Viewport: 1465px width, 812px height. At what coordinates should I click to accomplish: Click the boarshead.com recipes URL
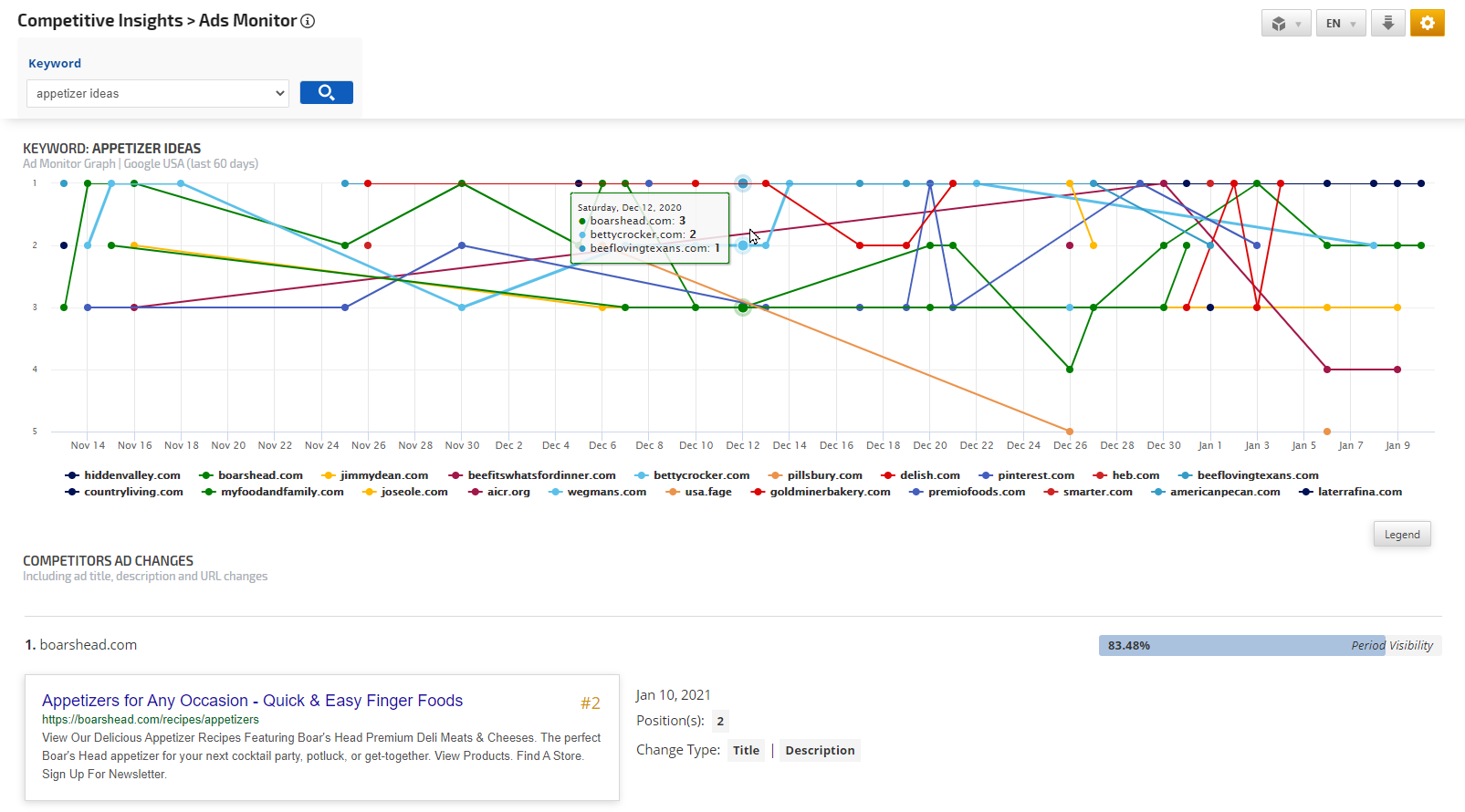[x=151, y=719]
